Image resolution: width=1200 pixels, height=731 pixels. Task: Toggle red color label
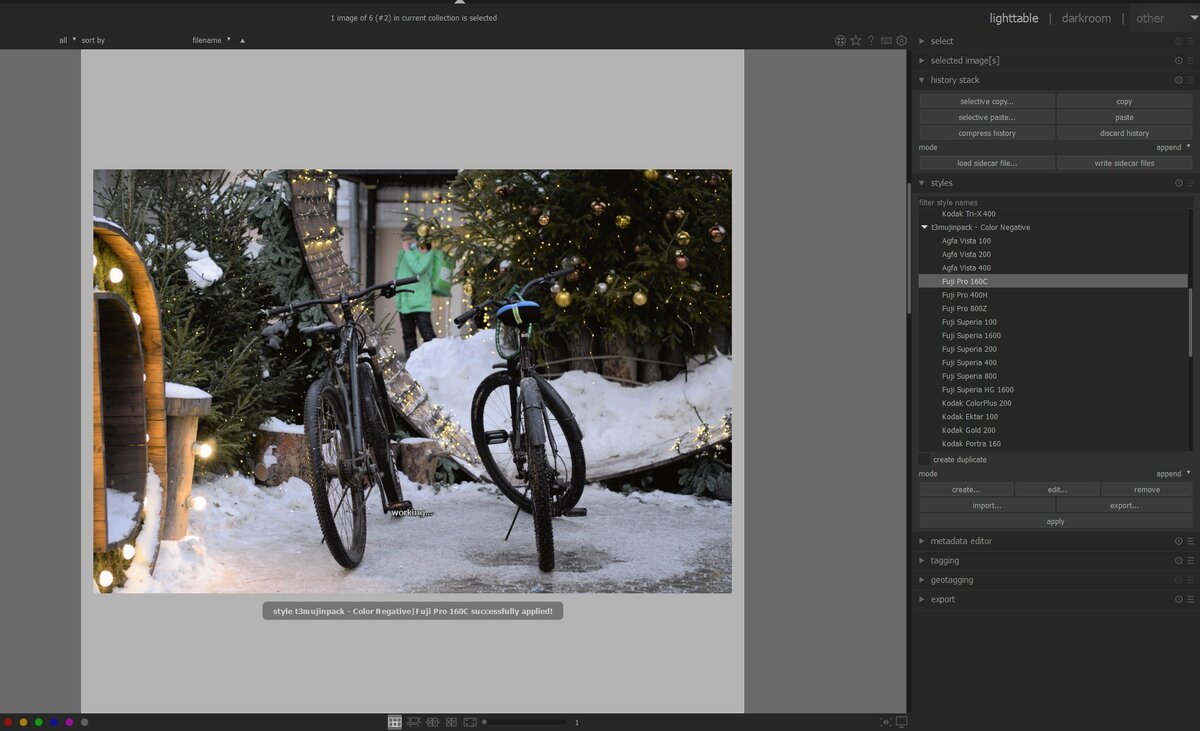(8, 722)
